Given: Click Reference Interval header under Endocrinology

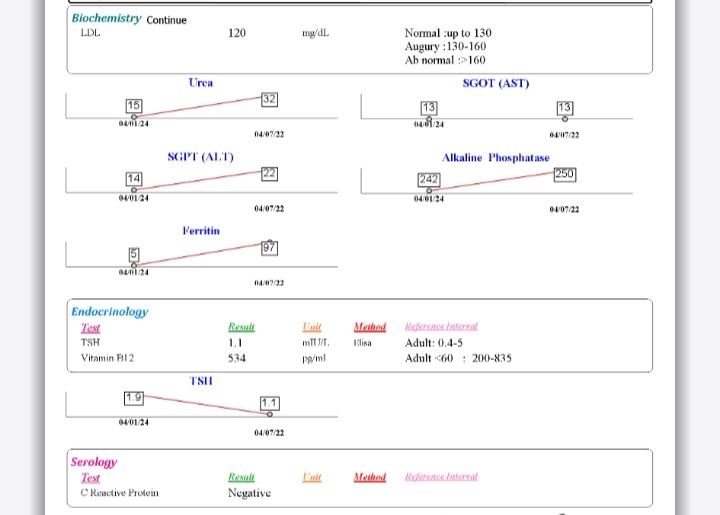Looking at the screenshot, I should pos(441,327).
